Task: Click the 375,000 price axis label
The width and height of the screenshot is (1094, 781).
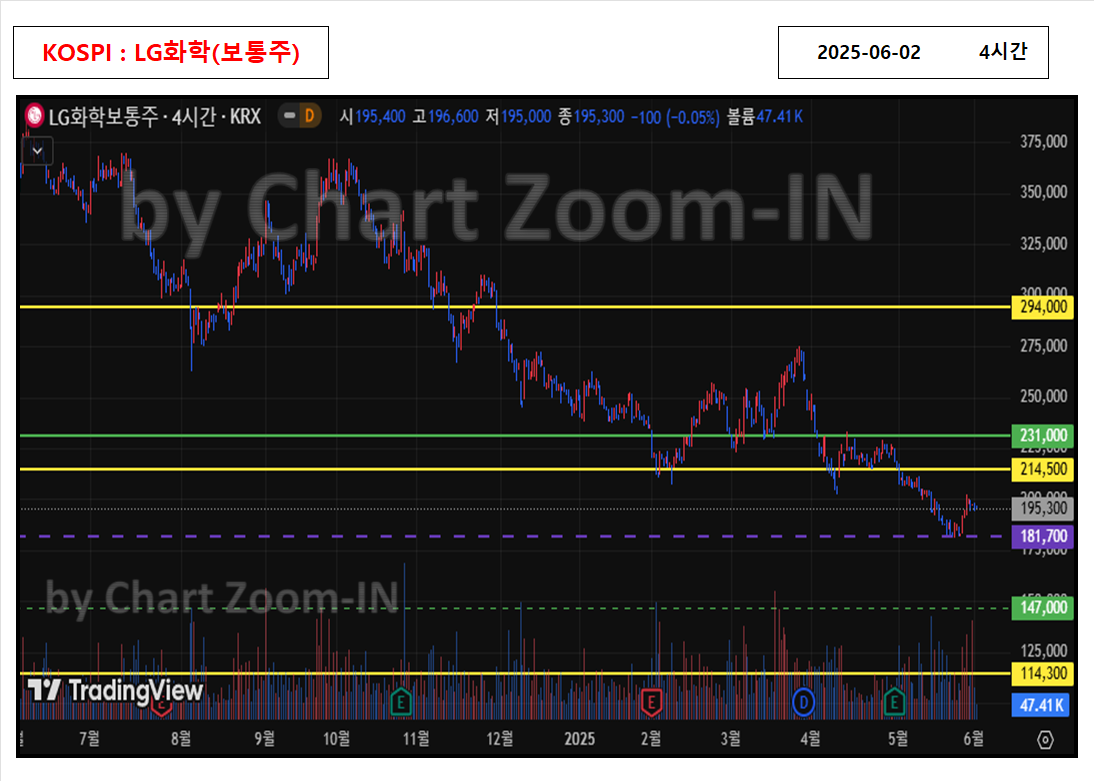Action: coord(1043,142)
